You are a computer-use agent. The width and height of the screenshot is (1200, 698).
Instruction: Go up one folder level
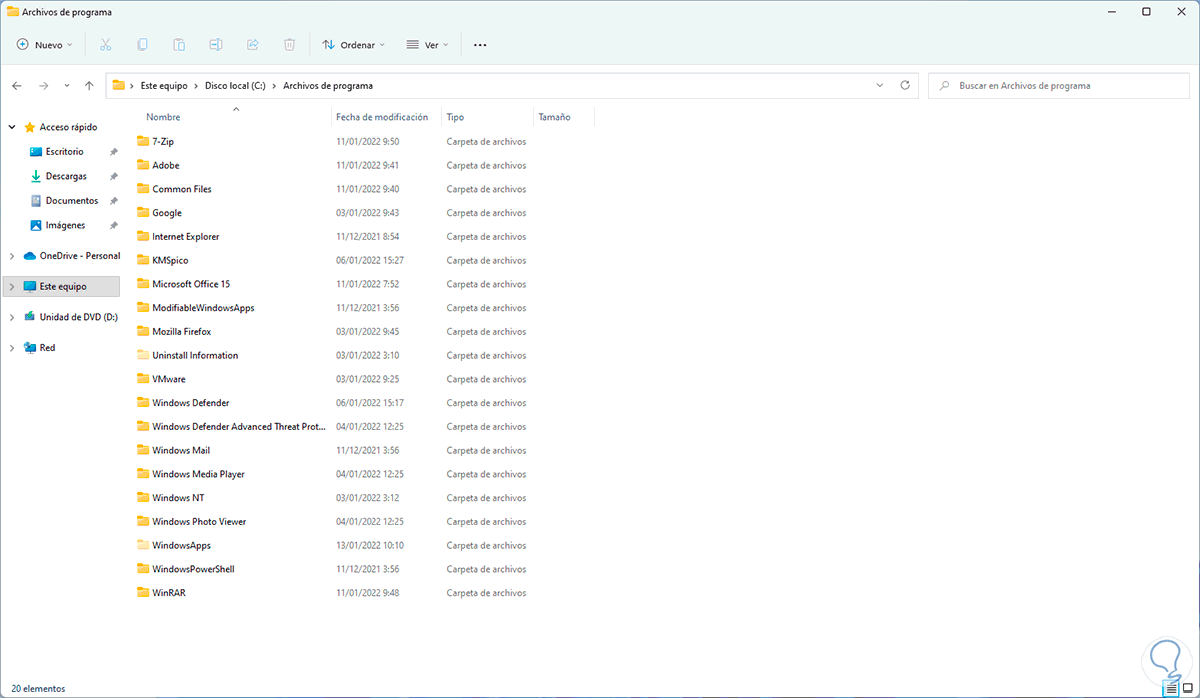tap(90, 86)
